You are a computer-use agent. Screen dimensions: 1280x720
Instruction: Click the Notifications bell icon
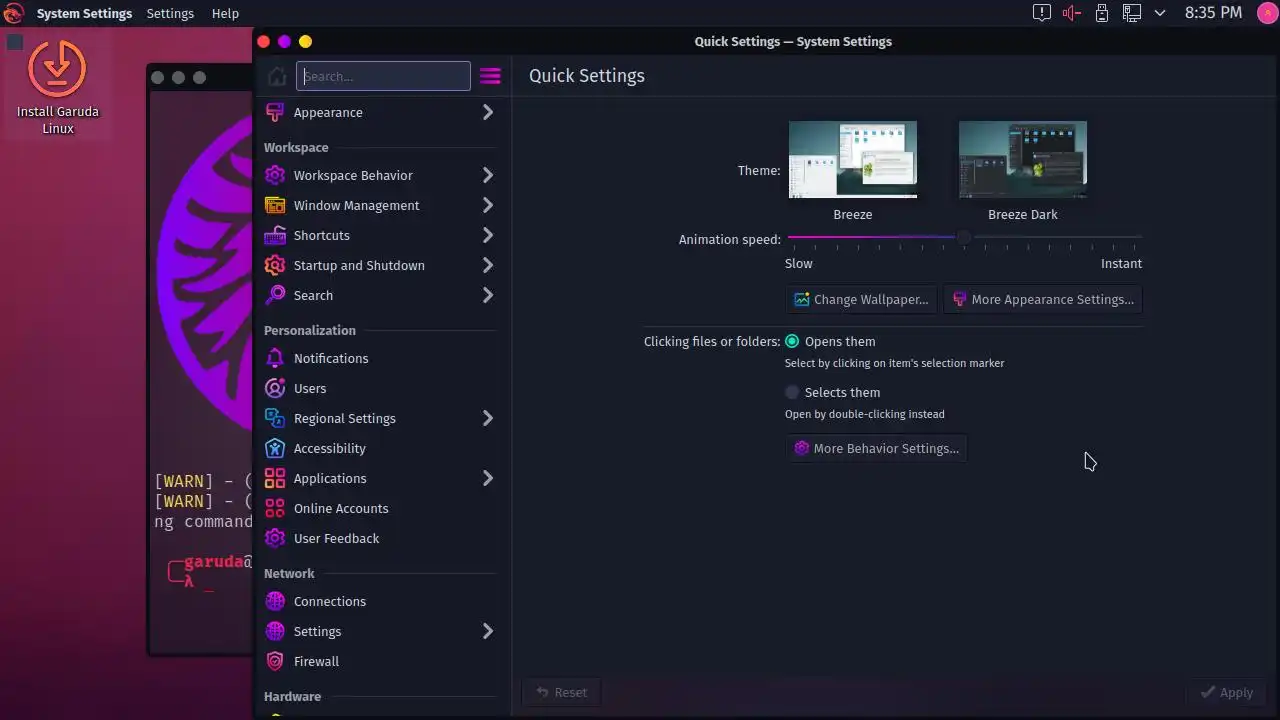(274, 358)
